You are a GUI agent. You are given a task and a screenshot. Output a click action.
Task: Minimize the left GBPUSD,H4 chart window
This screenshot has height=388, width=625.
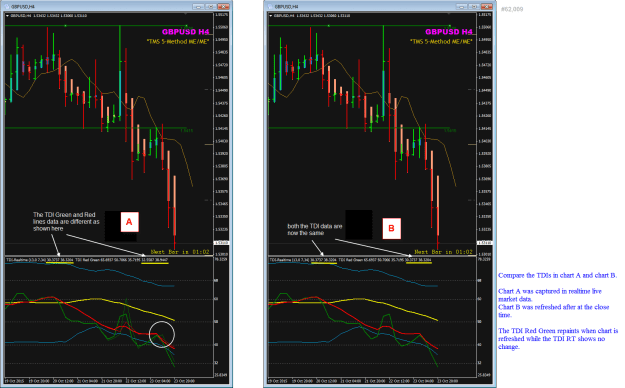pos(199,6)
